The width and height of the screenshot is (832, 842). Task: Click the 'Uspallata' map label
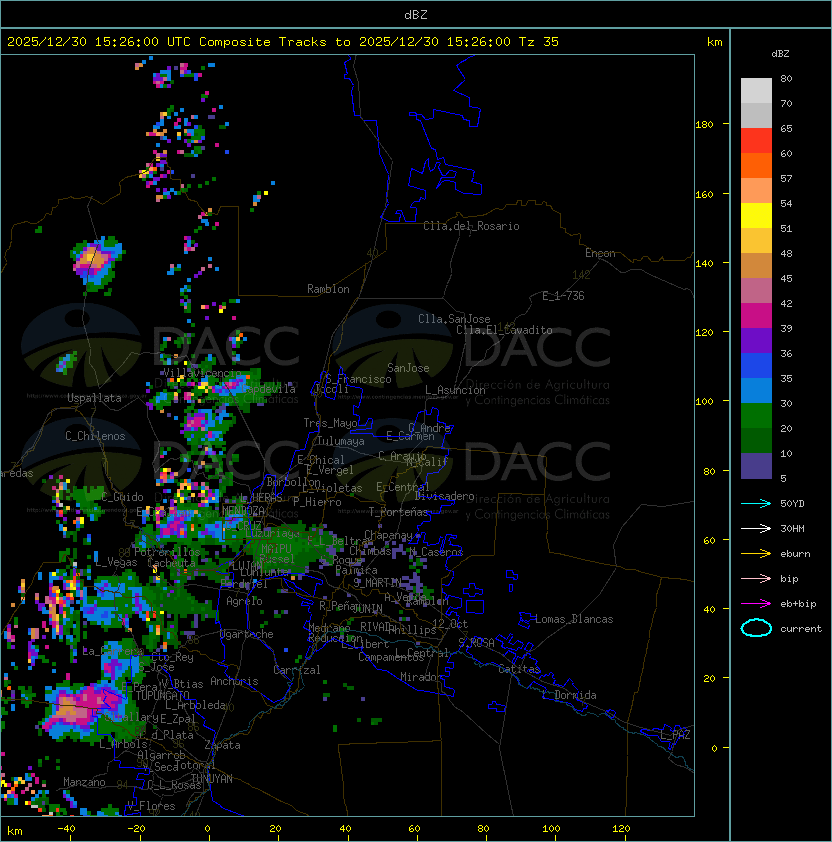pyautogui.click(x=94, y=398)
